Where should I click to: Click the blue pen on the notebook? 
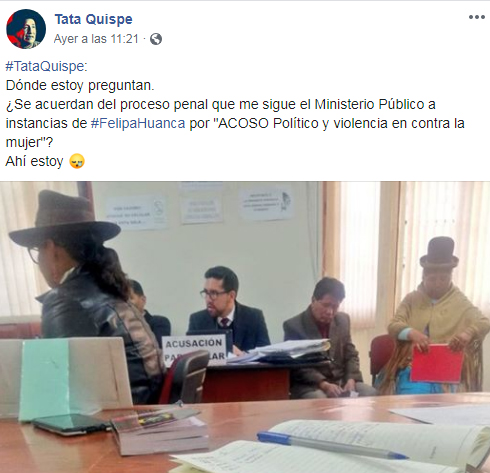(332, 445)
